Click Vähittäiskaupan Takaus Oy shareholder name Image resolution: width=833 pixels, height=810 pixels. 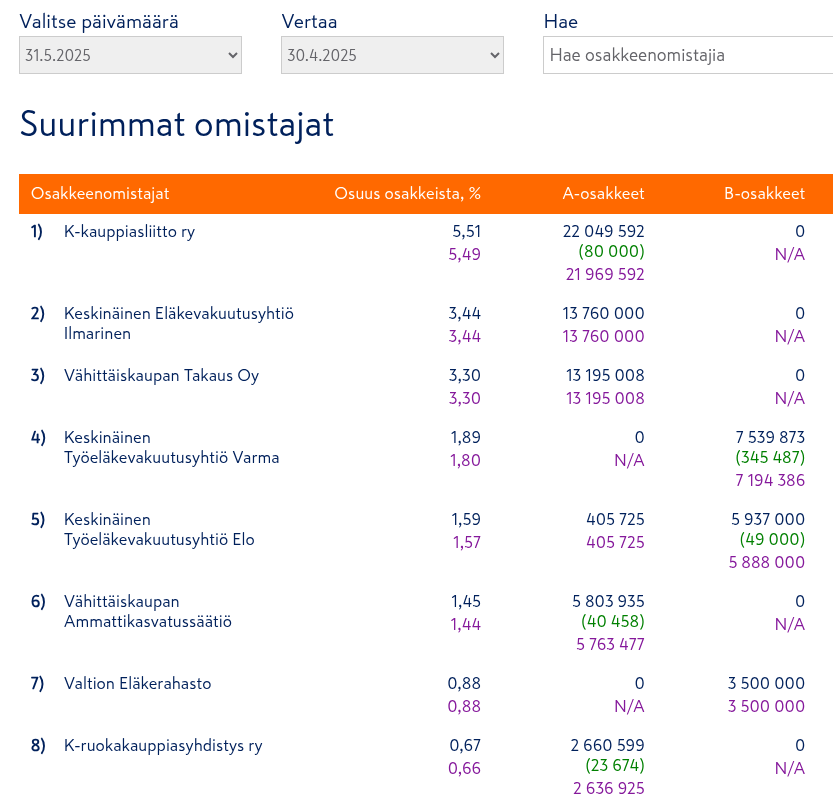pos(161,376)
